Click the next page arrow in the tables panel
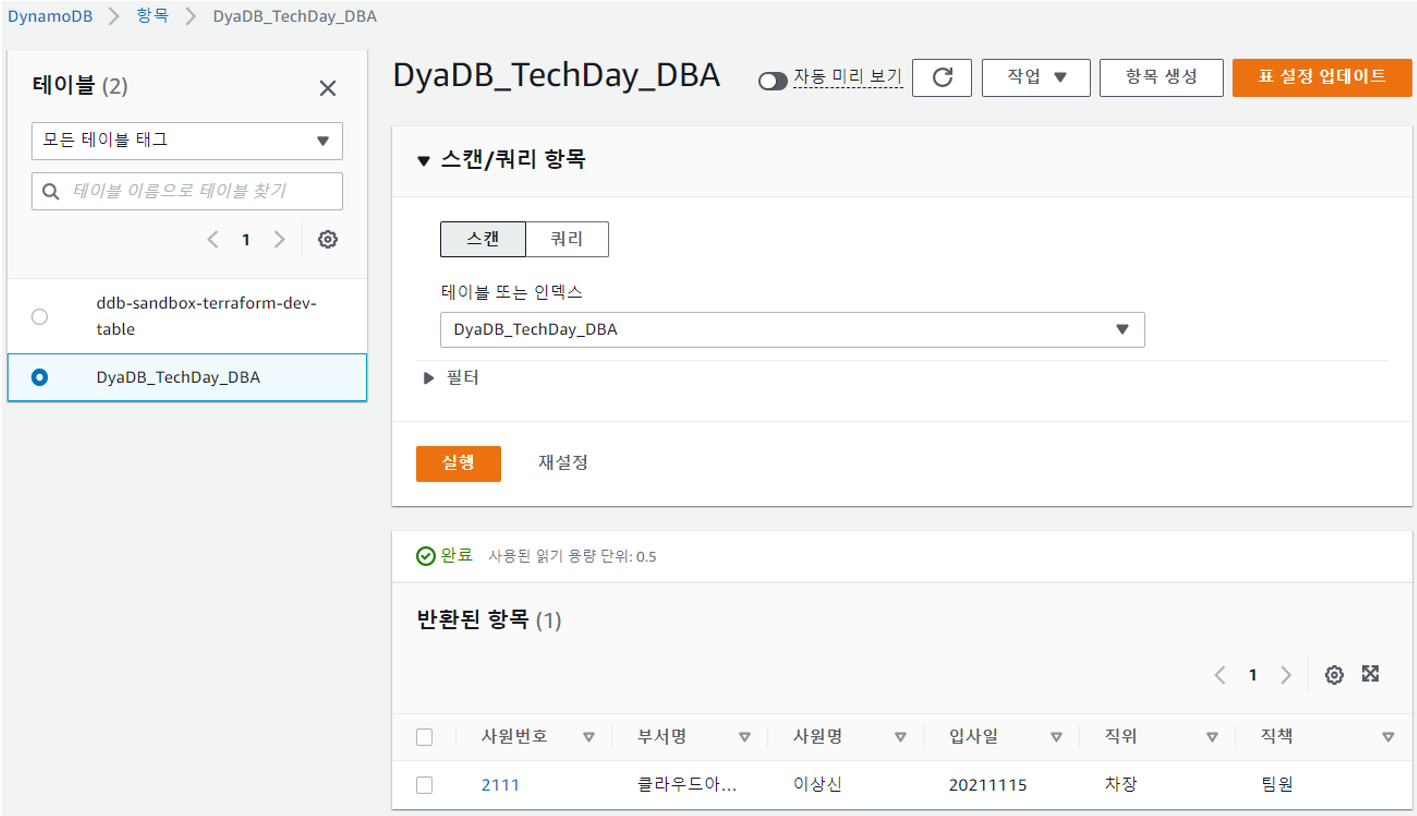The width and height of the screenshot is (1417, 816). pyautogui.click(x=278, y=239)
